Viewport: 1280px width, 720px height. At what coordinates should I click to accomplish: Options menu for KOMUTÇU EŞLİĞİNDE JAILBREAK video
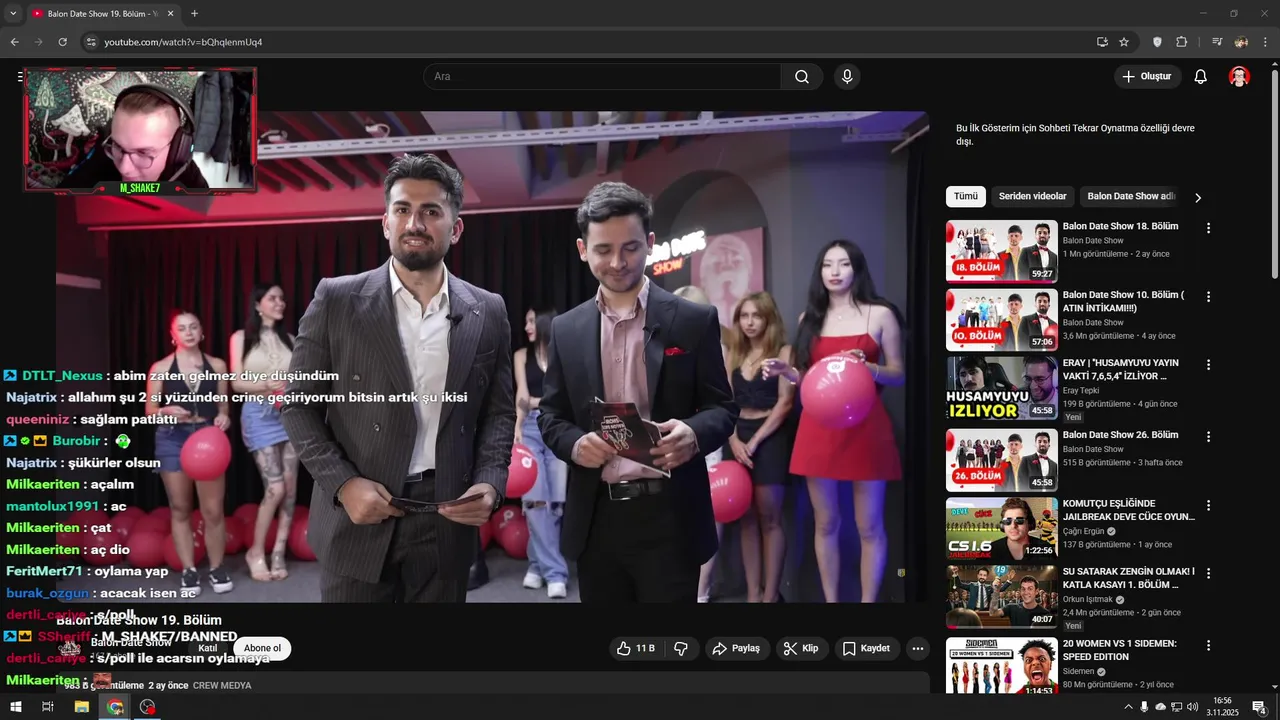tap(1208, 505)
